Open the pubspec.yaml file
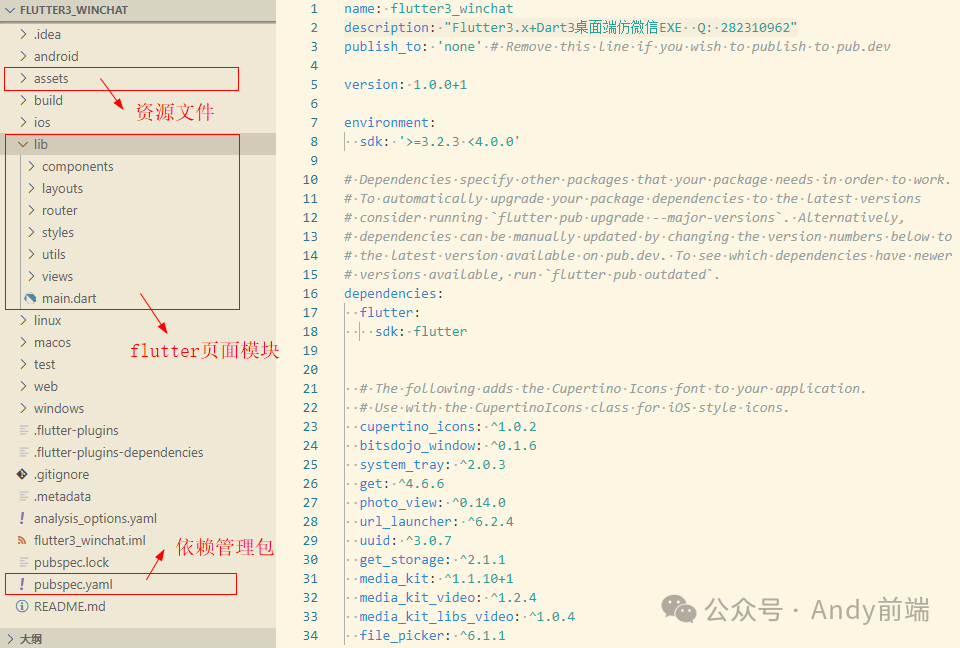This screenshot has height=648, width=960. click(x=73, y=584)
